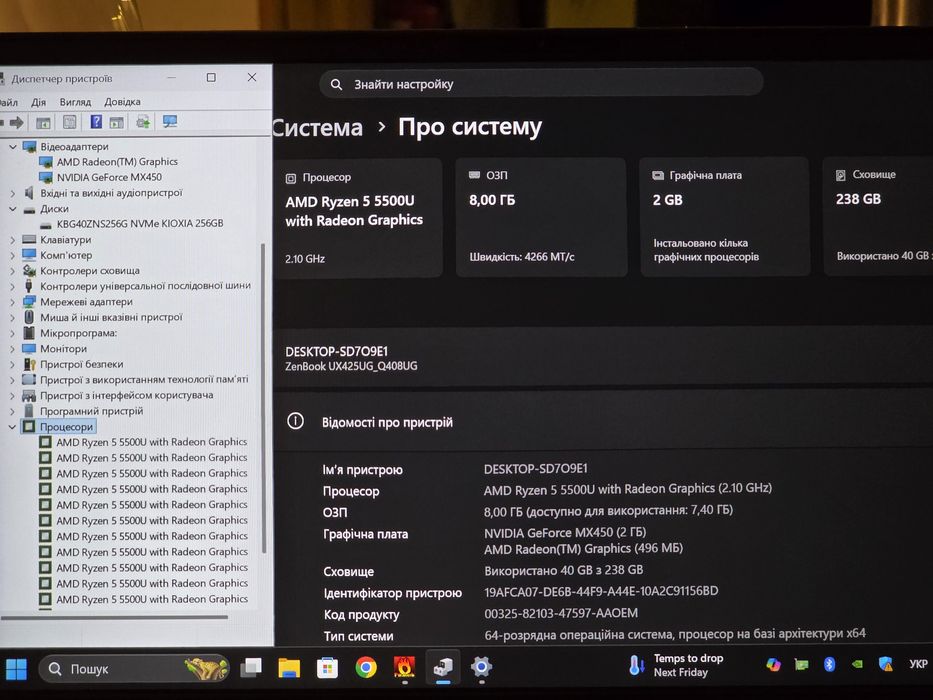Expand the Монітори node
The height and width of the screenshot is (700, 933).
click(12, 349)
